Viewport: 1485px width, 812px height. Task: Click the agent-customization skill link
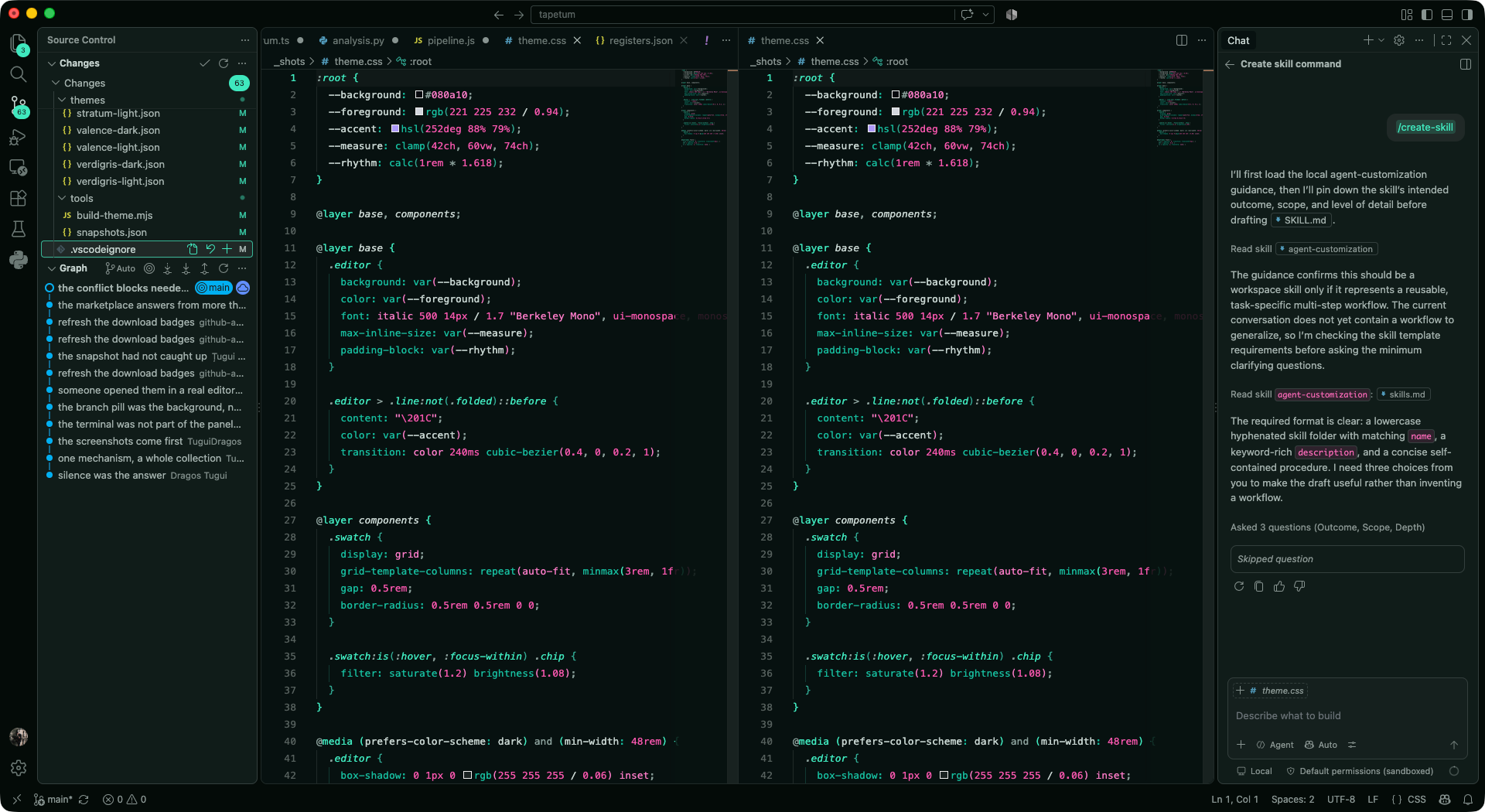tap(1327, 249)
